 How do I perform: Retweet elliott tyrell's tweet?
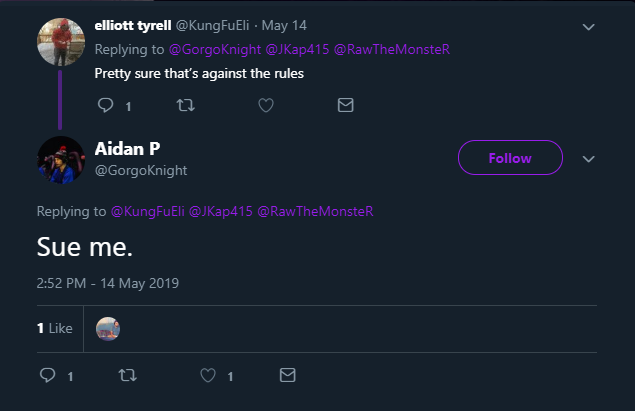186,105
